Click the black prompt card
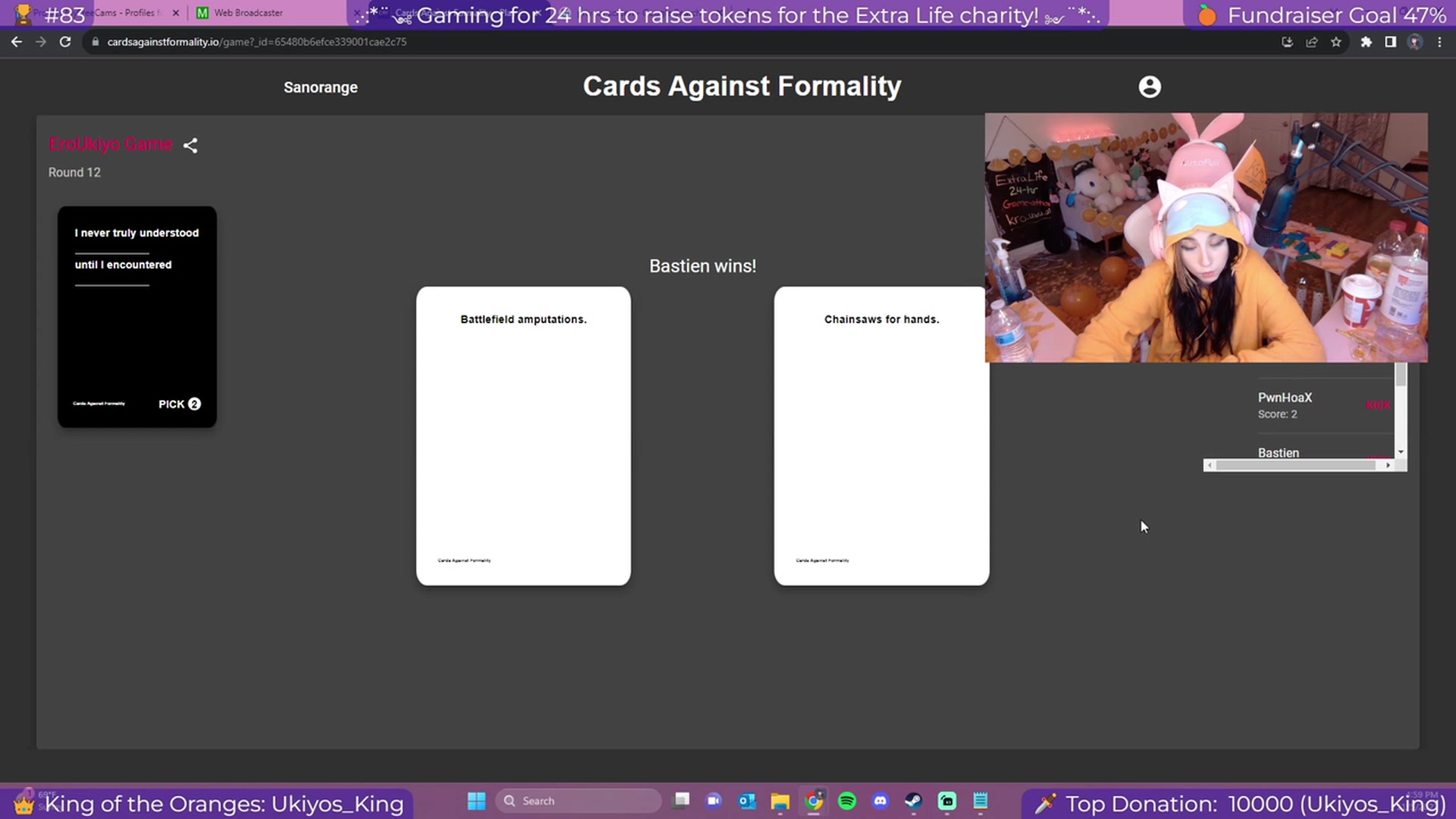The height and width of the screenshot is (819, 1456). coord(137,317)
